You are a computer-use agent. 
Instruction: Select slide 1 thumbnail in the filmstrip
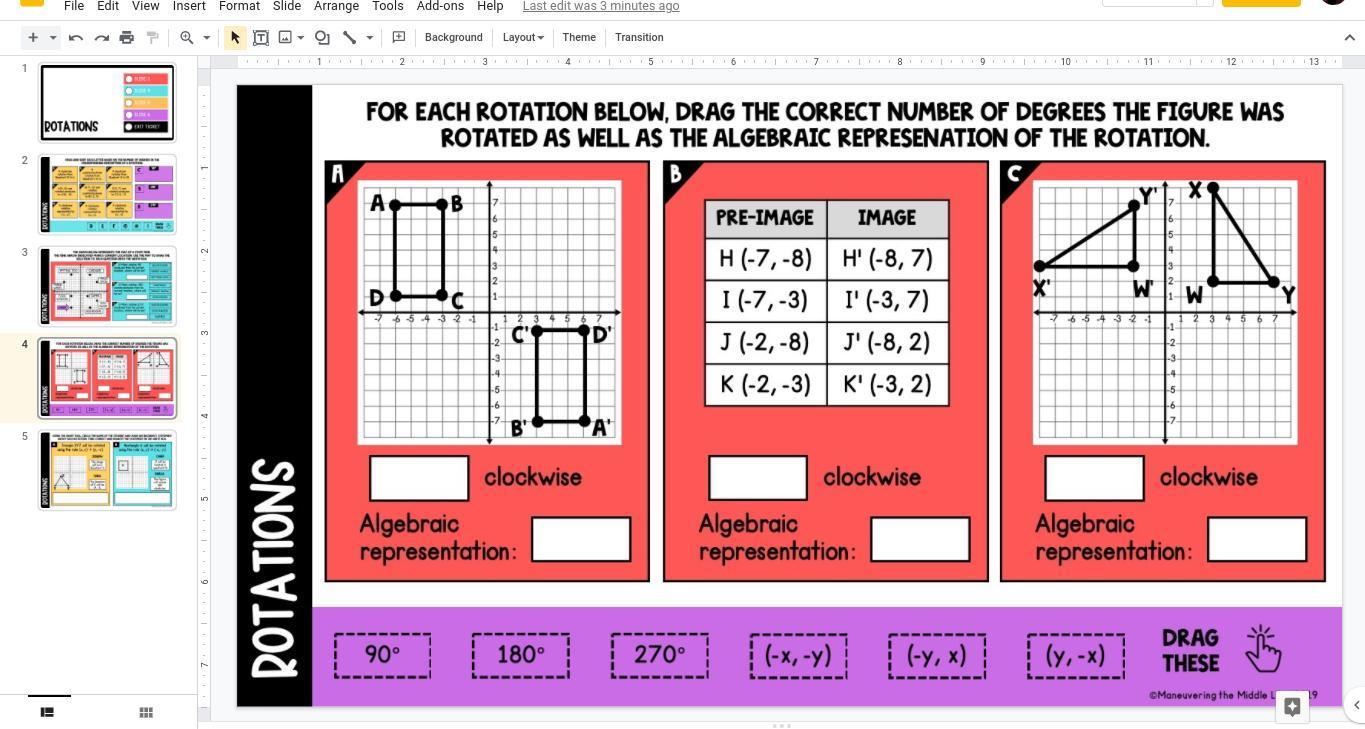[107, 102]
